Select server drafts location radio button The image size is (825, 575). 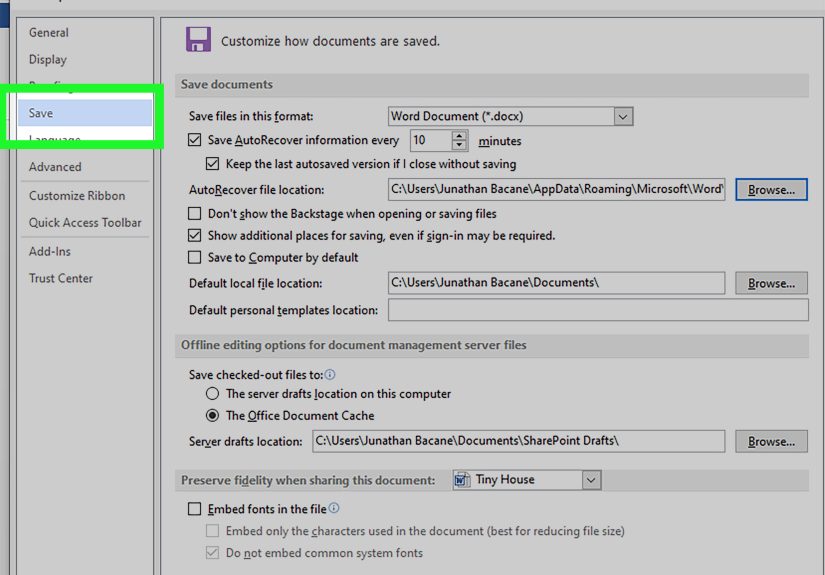(213, 394)
